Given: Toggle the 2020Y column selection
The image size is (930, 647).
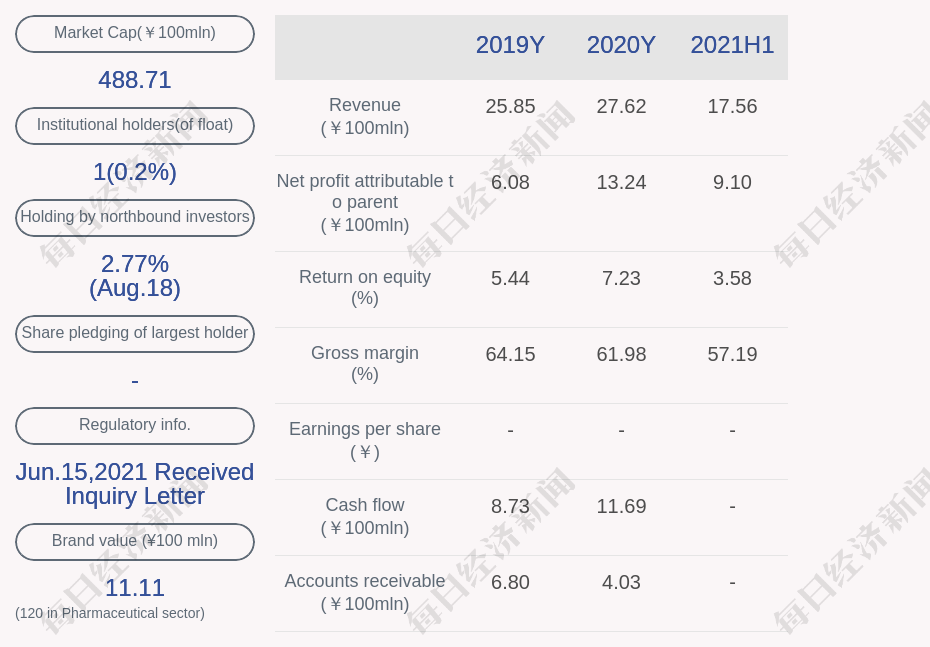Looking at the screenshot, I should point(621,45).
